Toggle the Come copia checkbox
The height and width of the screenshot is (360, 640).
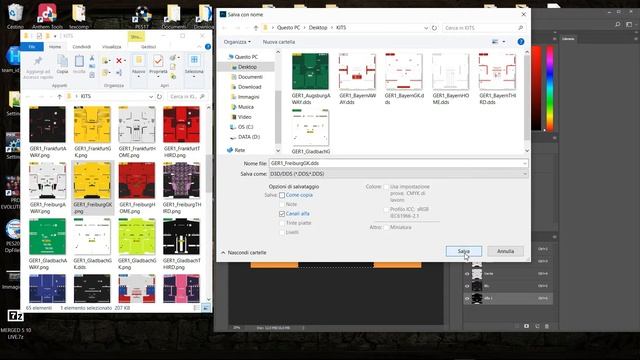[282, 195]
